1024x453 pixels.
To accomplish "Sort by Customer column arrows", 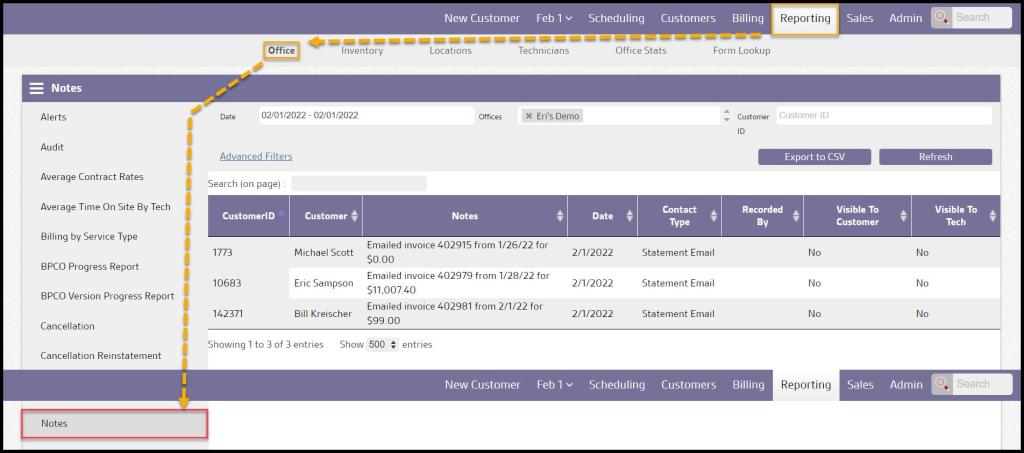I will point(355,216).
